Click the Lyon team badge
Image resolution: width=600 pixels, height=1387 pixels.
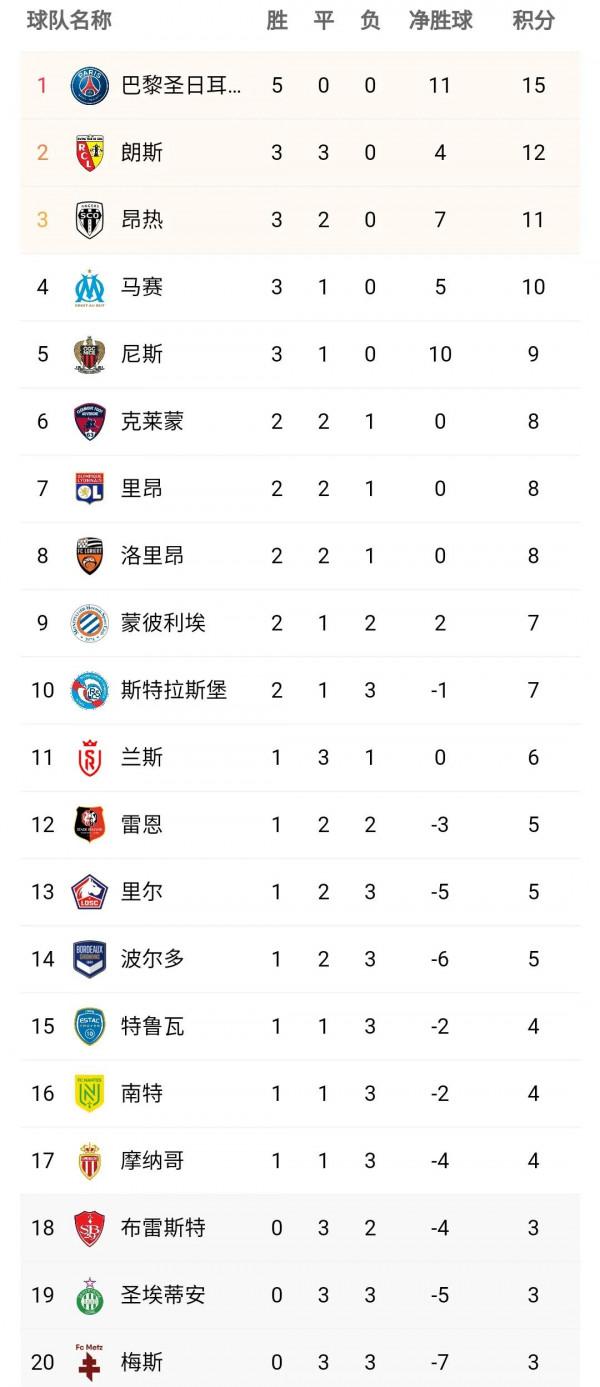click(x=90, y=488)
